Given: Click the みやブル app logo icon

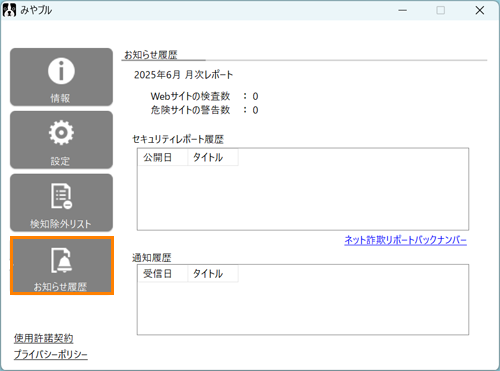Looking at the screenshot, I should click(9, 10).
